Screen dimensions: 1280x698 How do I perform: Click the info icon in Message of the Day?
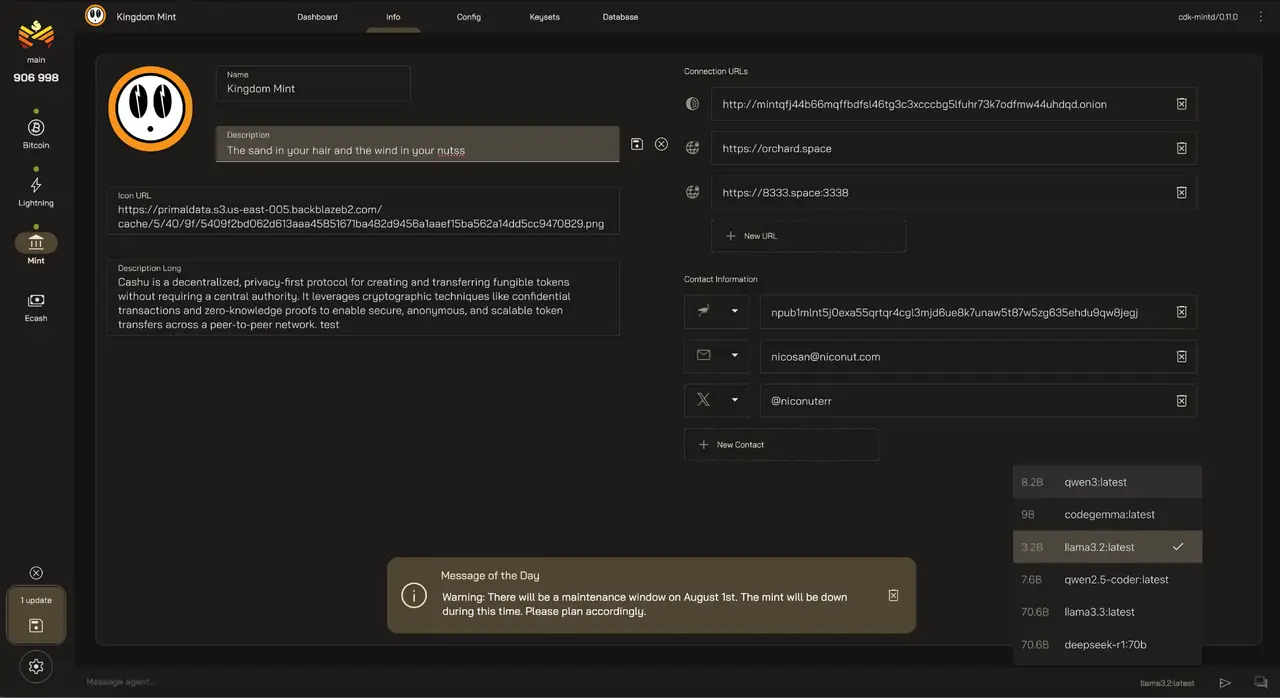[x=414, y=596]
